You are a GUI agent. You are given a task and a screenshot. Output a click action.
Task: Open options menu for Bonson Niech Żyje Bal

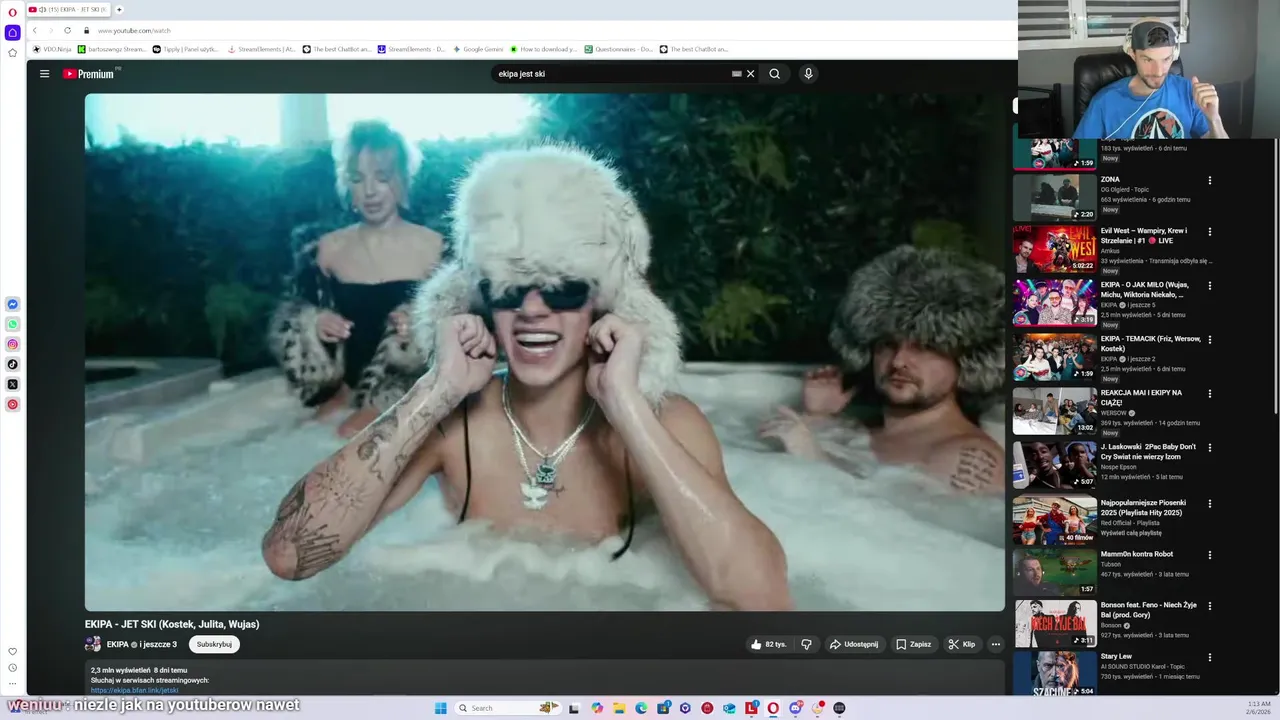(1210, 606)
